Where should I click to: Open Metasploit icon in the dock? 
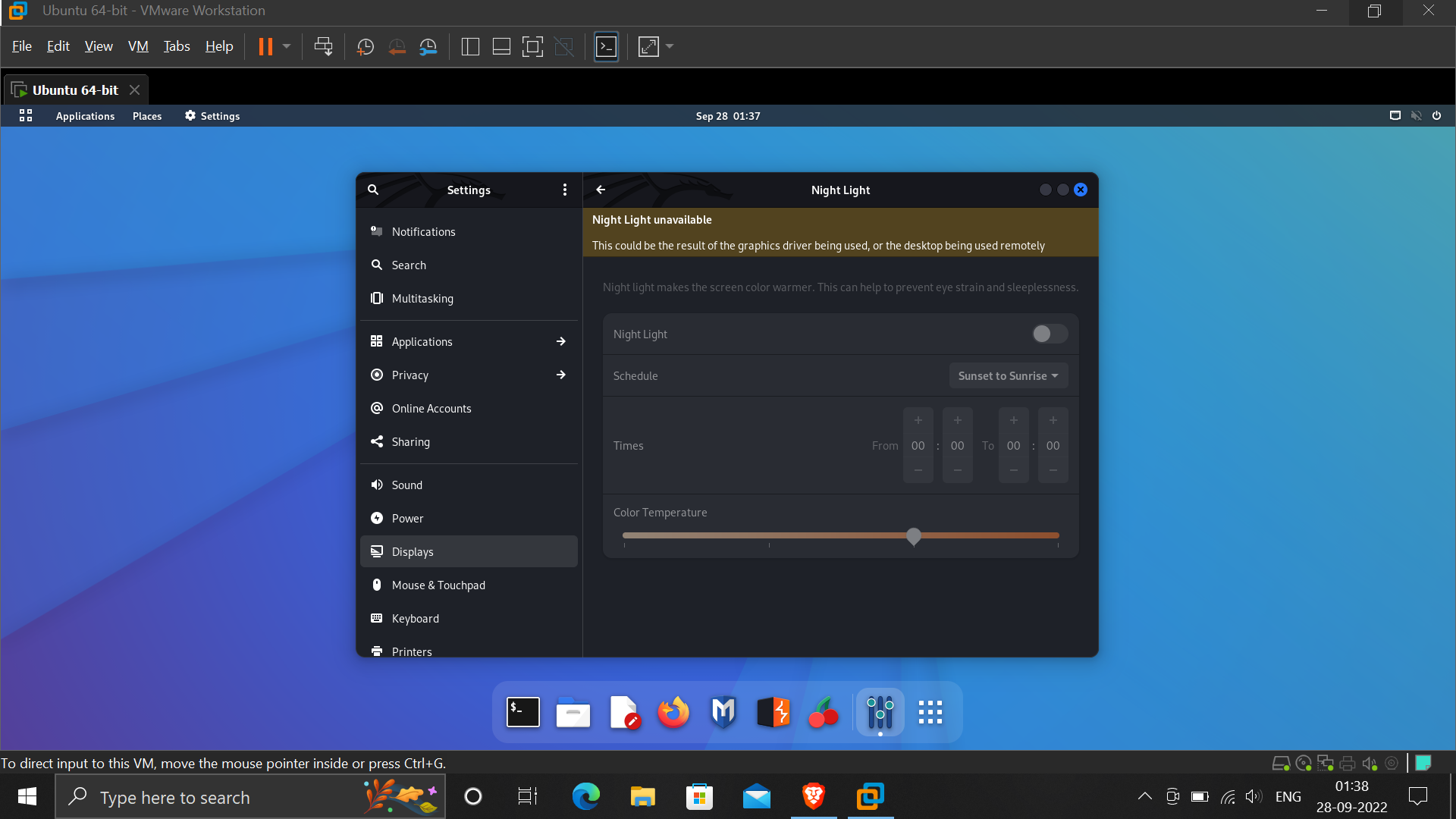[x=723, y=712]
